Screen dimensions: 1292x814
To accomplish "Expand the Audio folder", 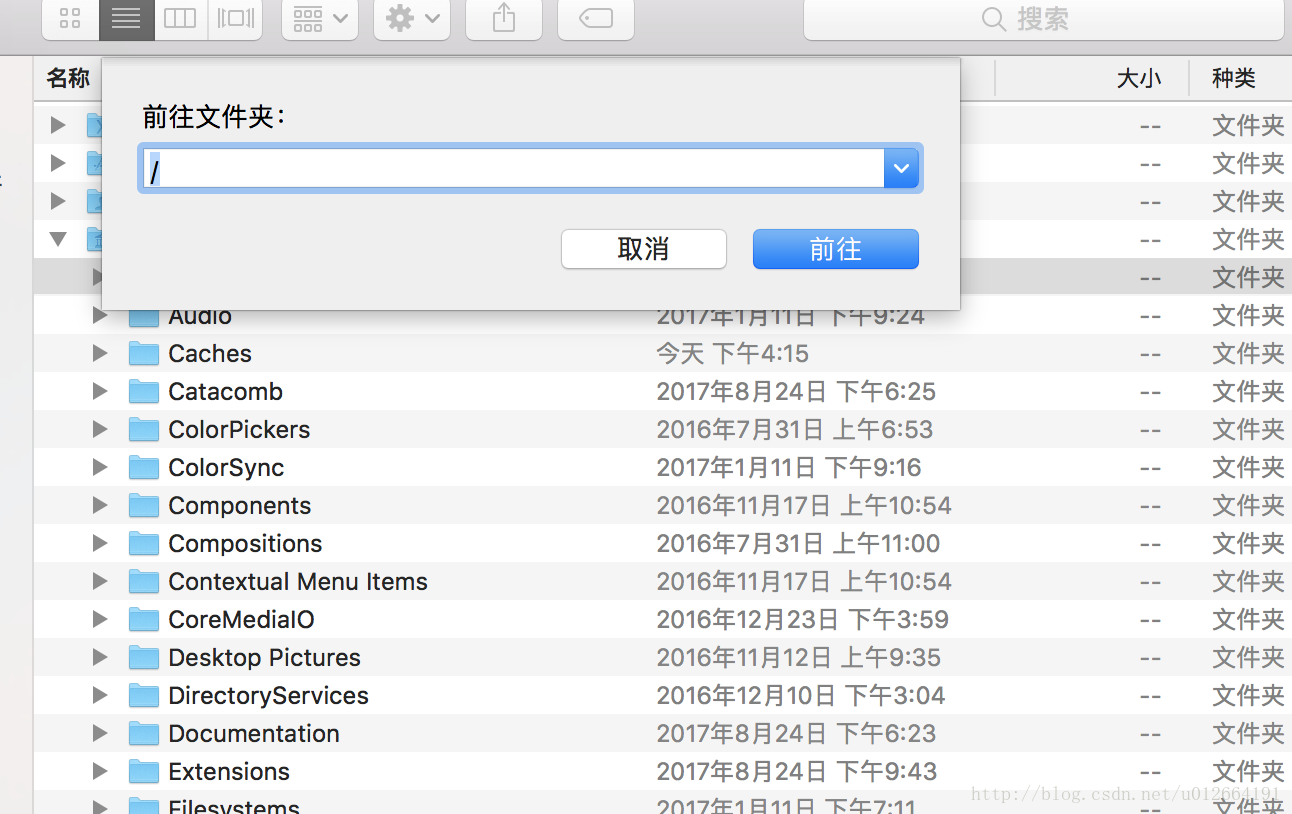I will [99, 315].
